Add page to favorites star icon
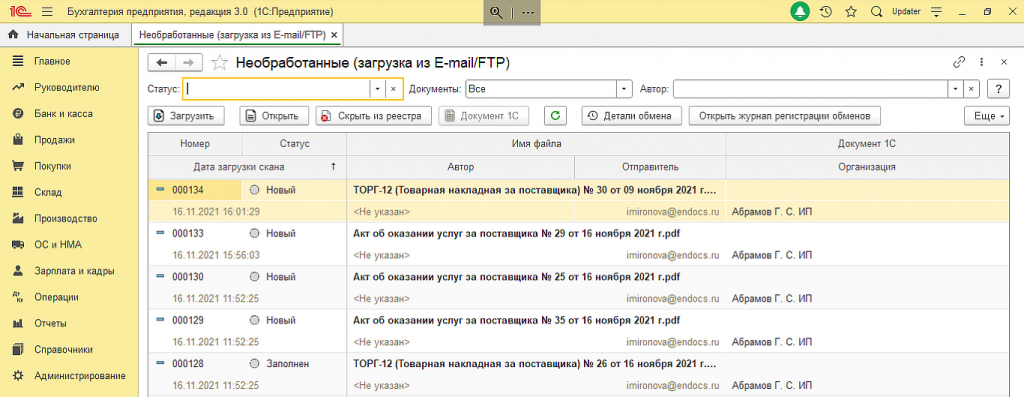The height and width of the screenshot is (397, 1024). tap(850, 12)
